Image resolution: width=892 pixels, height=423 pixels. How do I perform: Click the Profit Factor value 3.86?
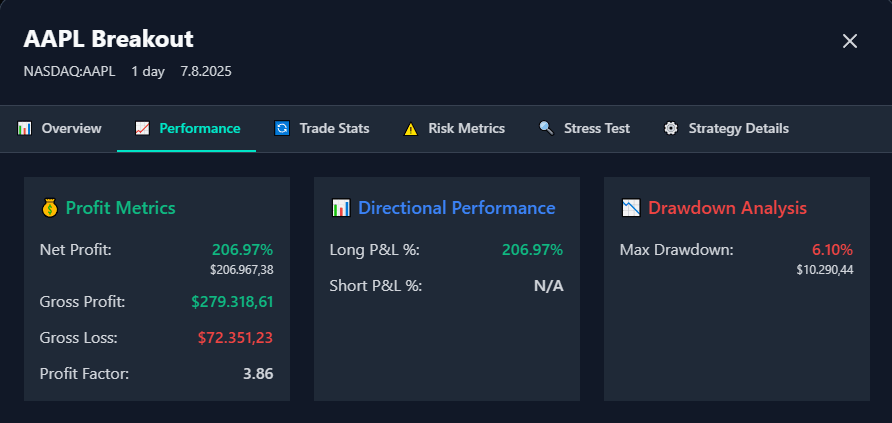[x=258, y=374]
